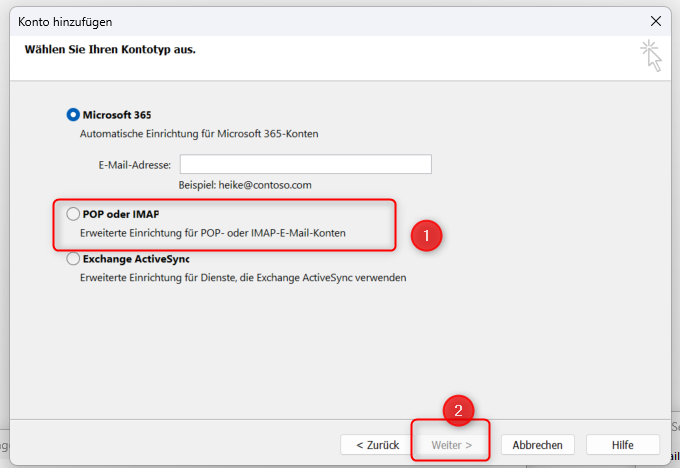Click the E-Mail-Adresse field label
This screenshot has height=468, width=680.
click(x=134, y=165)
